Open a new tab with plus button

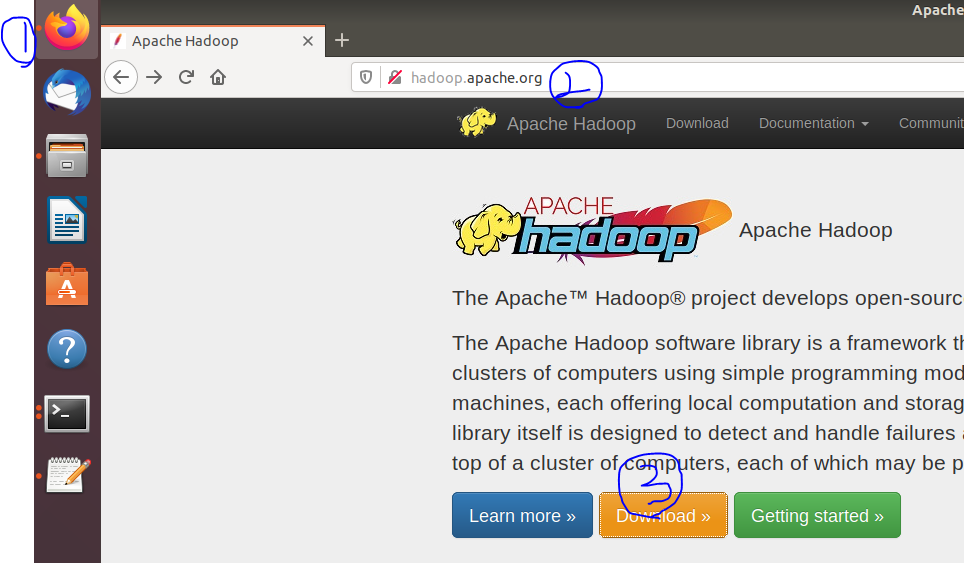tap(342, 41)
